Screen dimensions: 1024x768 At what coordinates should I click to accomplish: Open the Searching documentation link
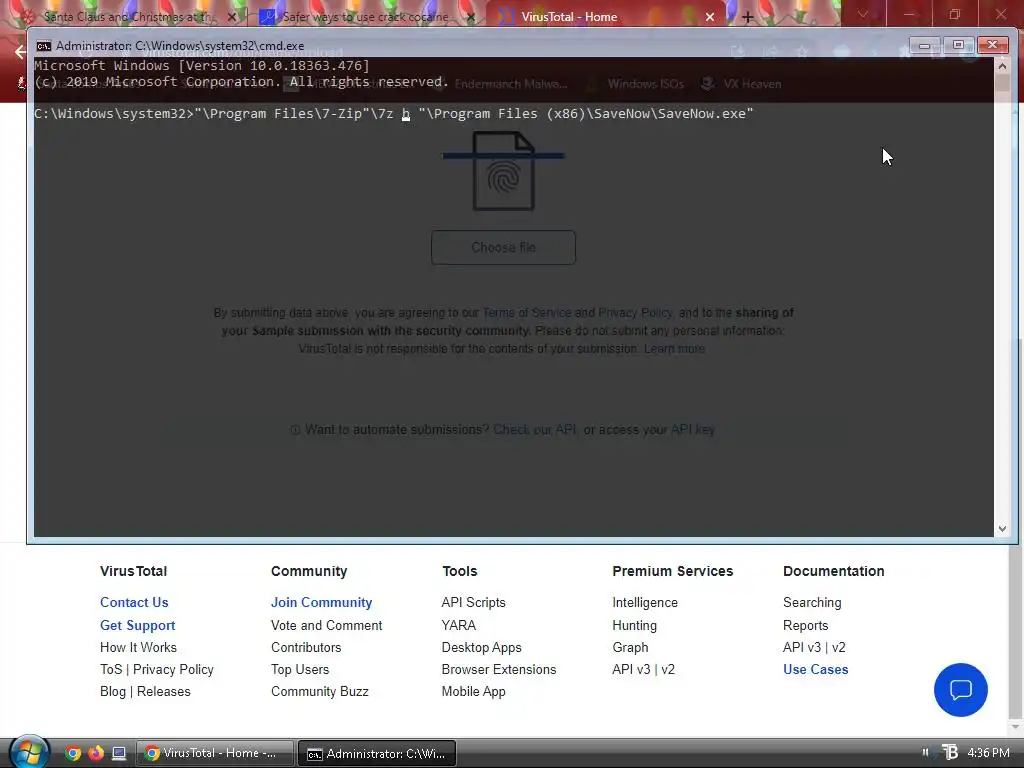812,602
